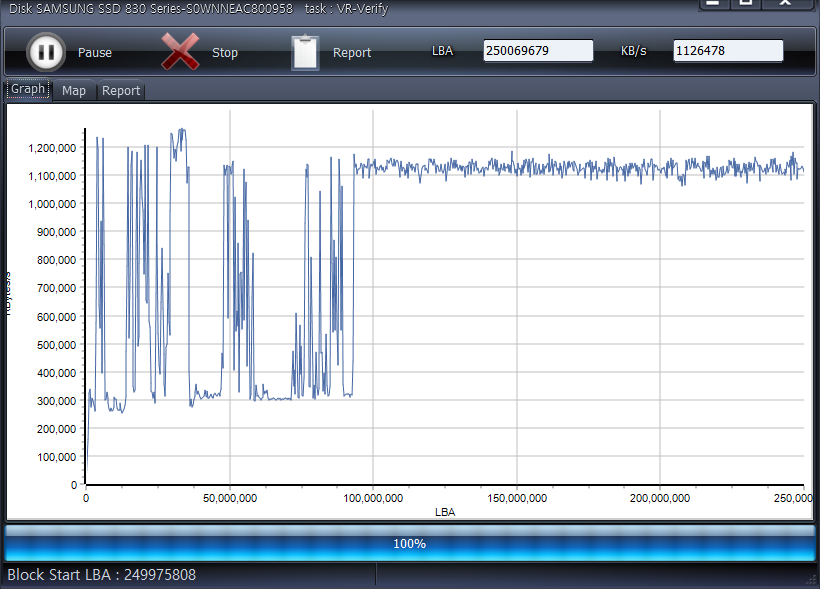Open Report via the toolbar text label
Image resolution: width=820 pixels, height=589 pixels.
[x=352, y=53]
